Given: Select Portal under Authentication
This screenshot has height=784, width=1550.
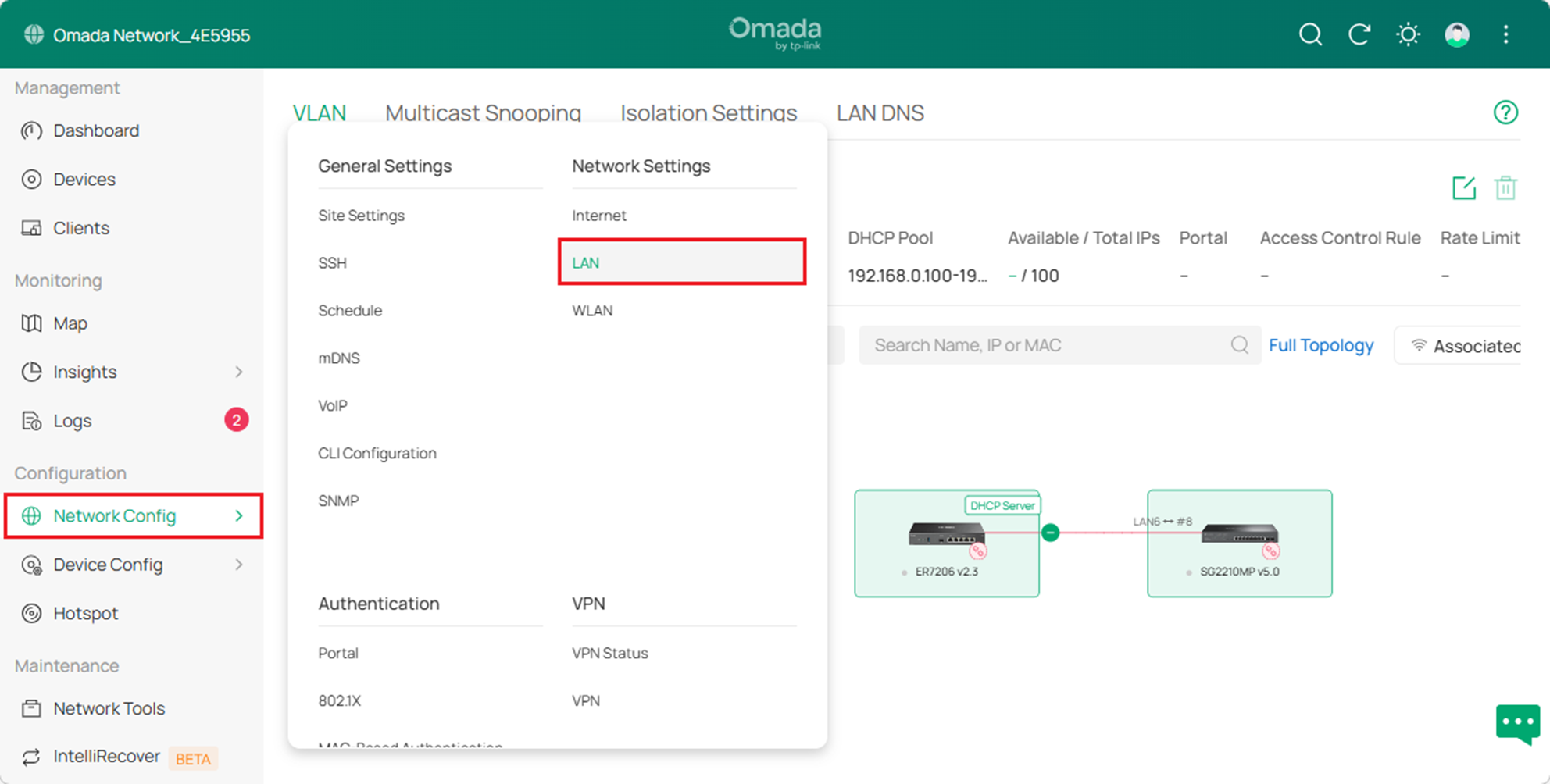Looking at the screenshot, I should pos(338,653).
